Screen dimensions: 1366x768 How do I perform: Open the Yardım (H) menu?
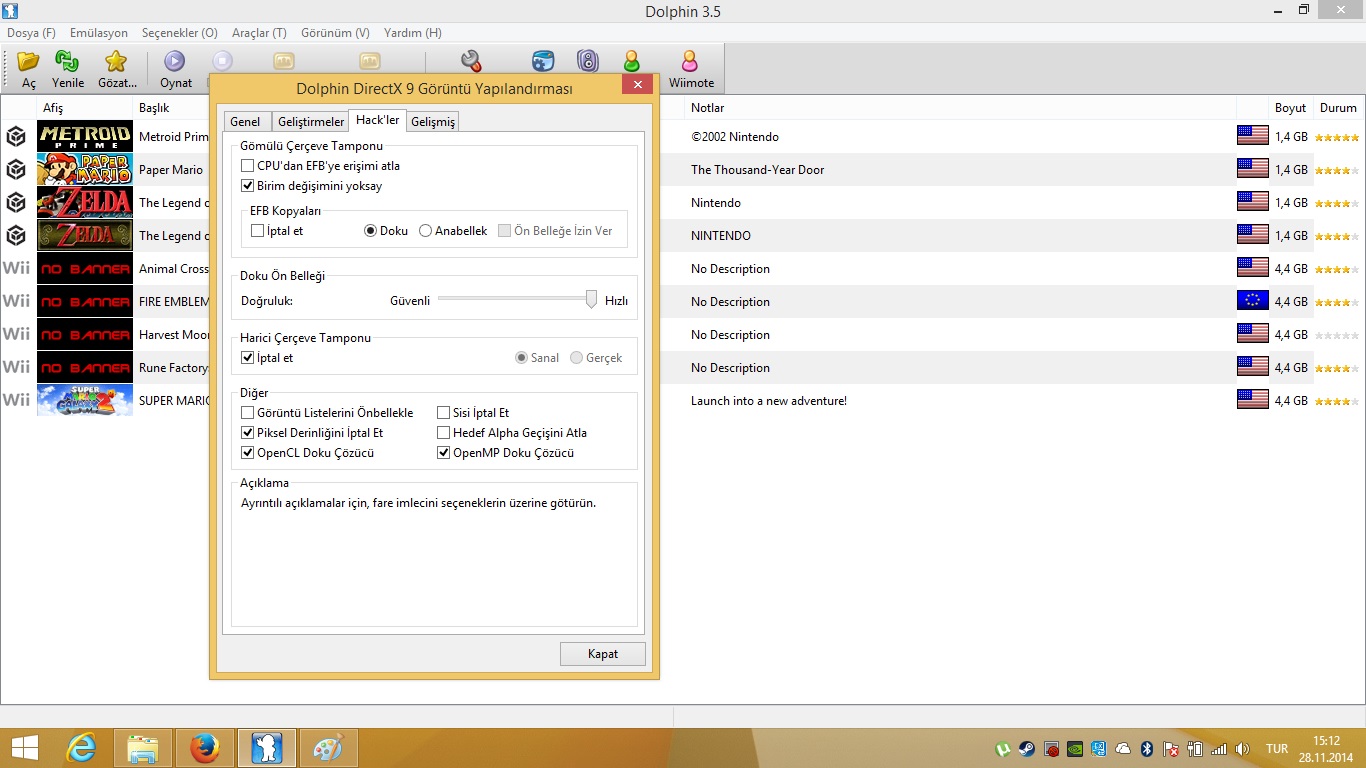(x=412, y=33)
